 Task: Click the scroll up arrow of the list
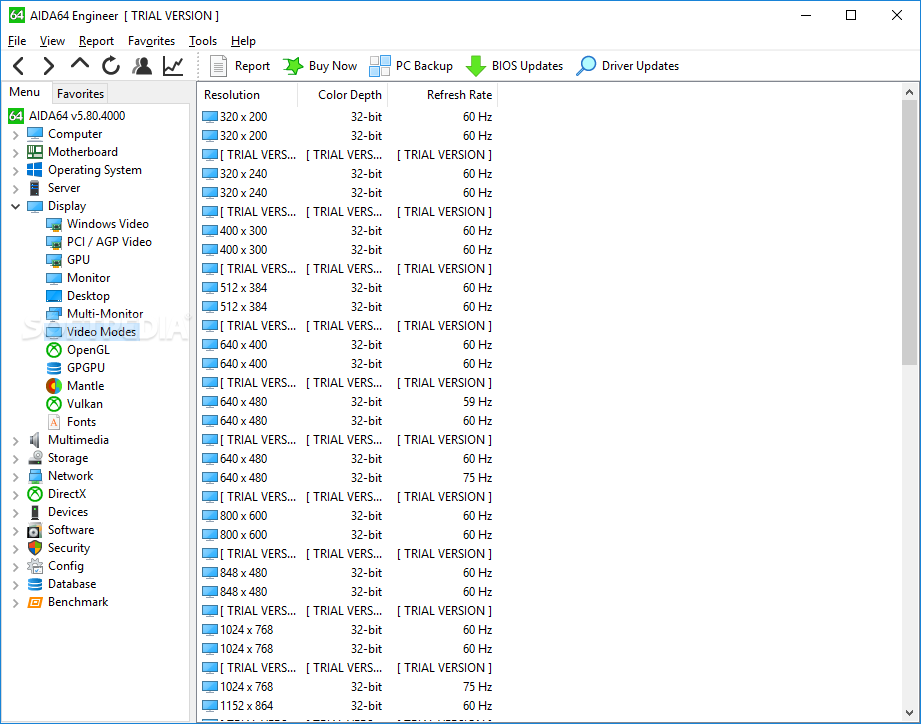[909, 92]
